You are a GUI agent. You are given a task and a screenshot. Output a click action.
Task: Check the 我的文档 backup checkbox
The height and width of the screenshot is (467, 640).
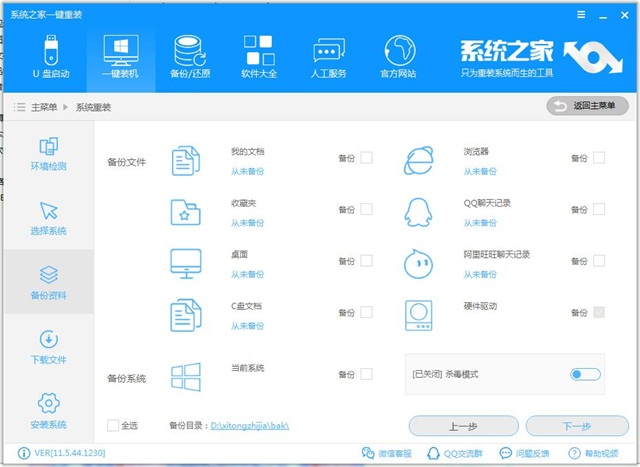pos(366,158)
